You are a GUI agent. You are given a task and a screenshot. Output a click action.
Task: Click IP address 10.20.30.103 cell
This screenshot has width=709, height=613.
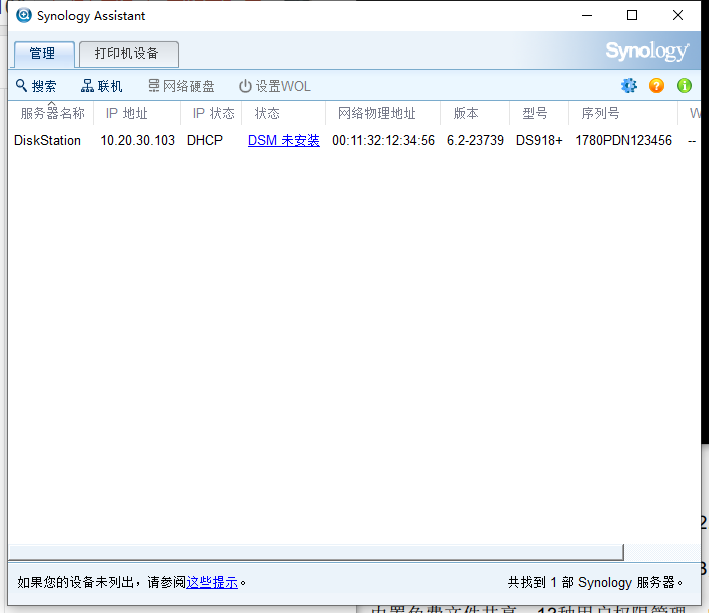tap(137, 141)
